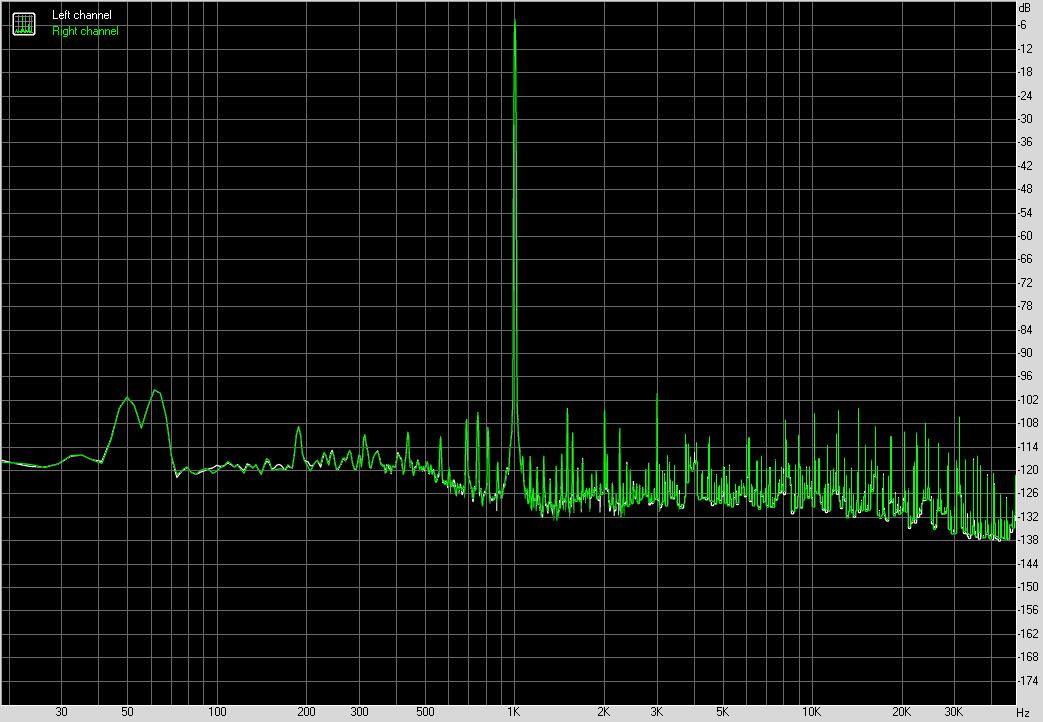Image resolution: width=1043 pixels, height=722 pixels.
Task: Click the -174 dB axis label
Action: click(x=1023, y=681)
